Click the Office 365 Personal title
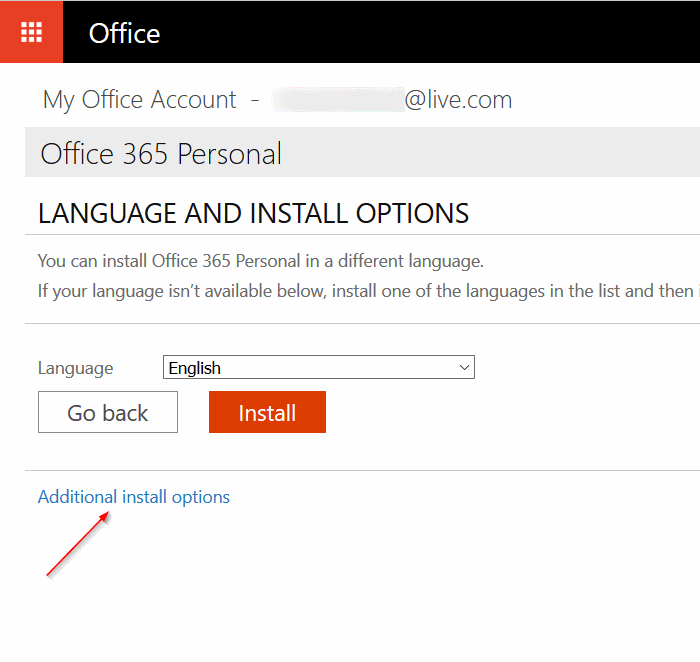Image resolution: width=700 pixels, height=662 pixels. pyautogui.click(x=161, y=154)
